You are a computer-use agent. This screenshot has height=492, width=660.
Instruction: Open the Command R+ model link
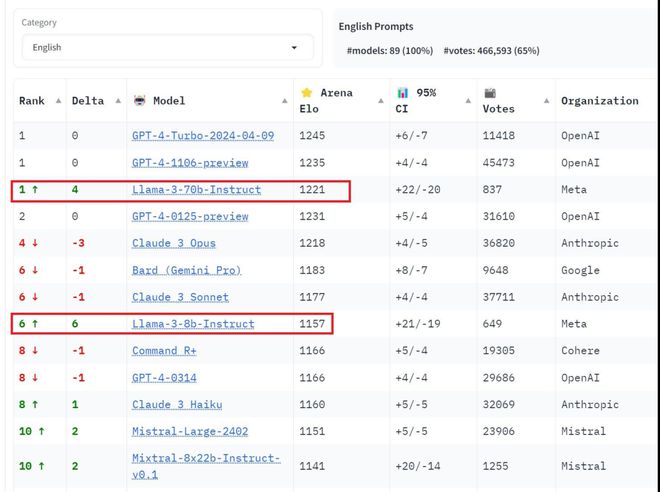[x=164, y=351]
